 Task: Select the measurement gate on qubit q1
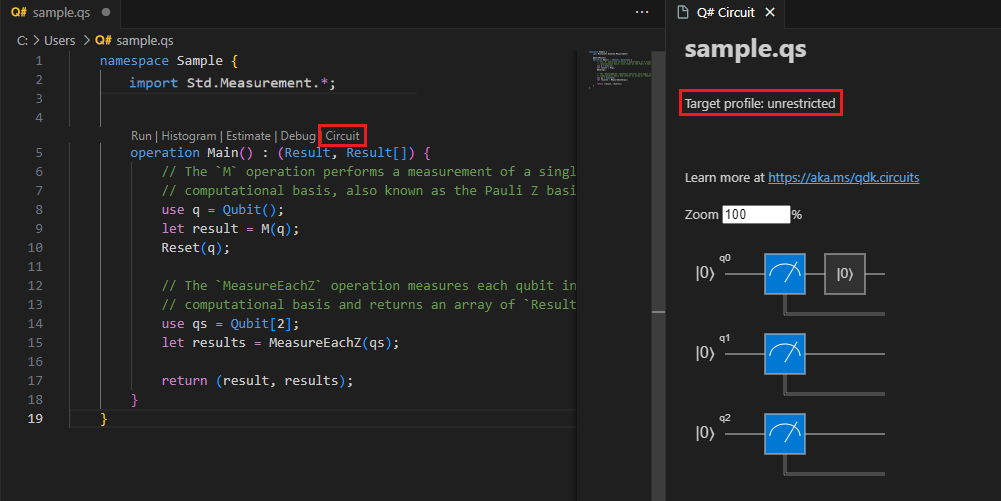pyautogui.click(x=785, y=353)
